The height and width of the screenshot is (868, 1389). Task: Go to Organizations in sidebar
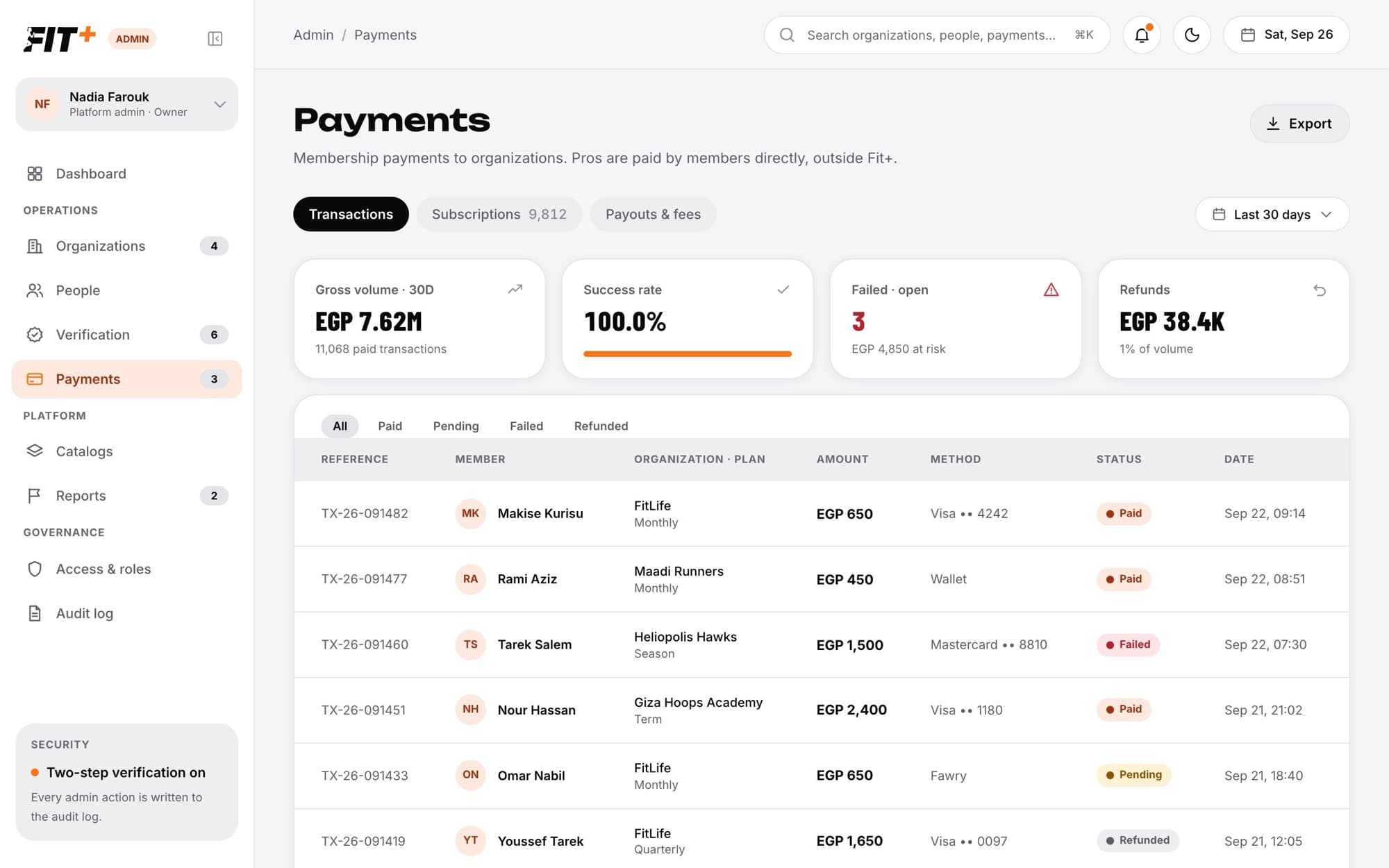pyautogui.click(x=127, y=246)
